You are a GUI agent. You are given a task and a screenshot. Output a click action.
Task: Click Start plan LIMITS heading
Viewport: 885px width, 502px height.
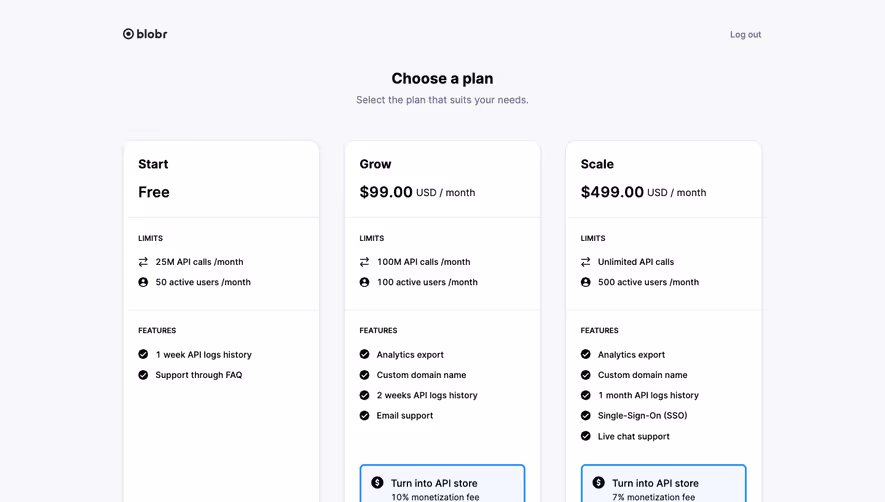click(150, 238)
